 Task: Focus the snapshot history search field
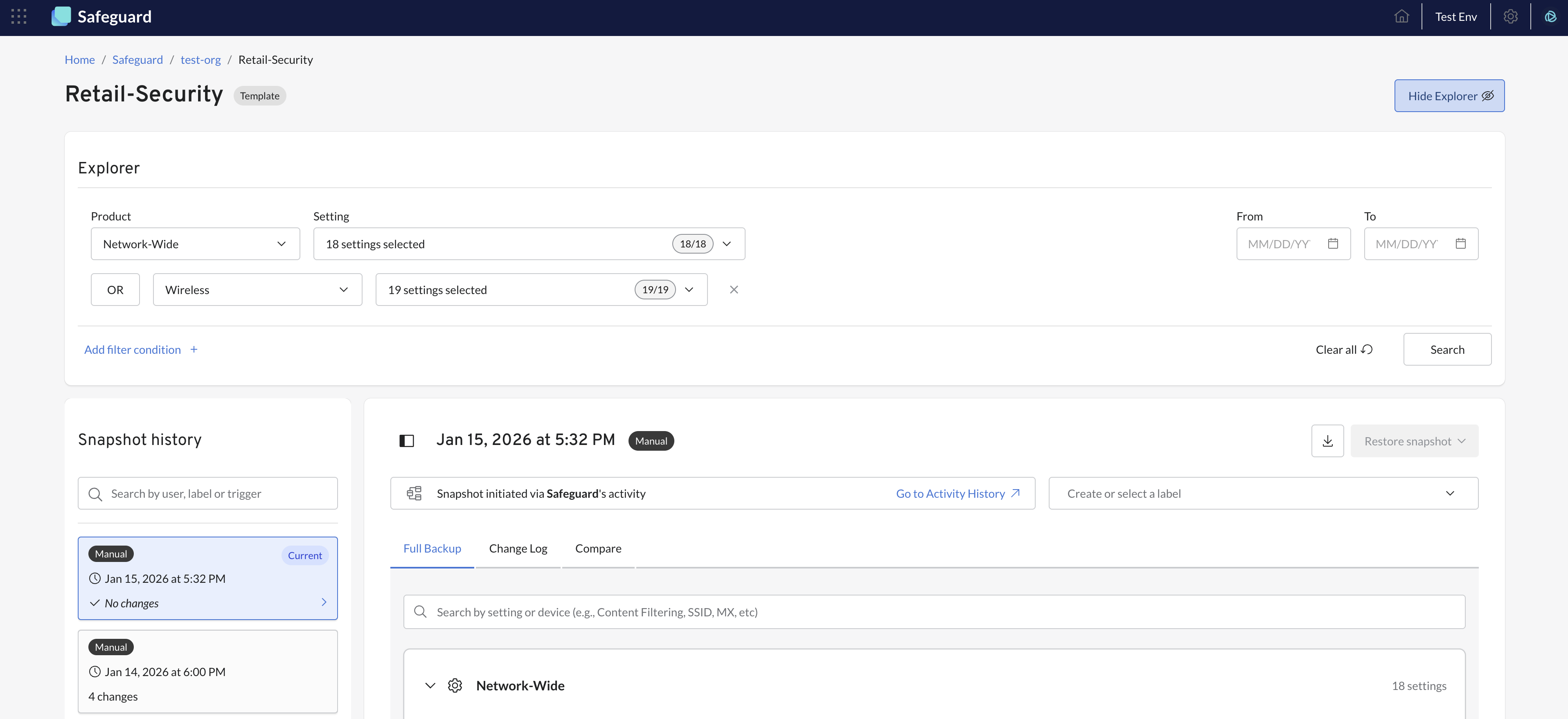[207, 493]
